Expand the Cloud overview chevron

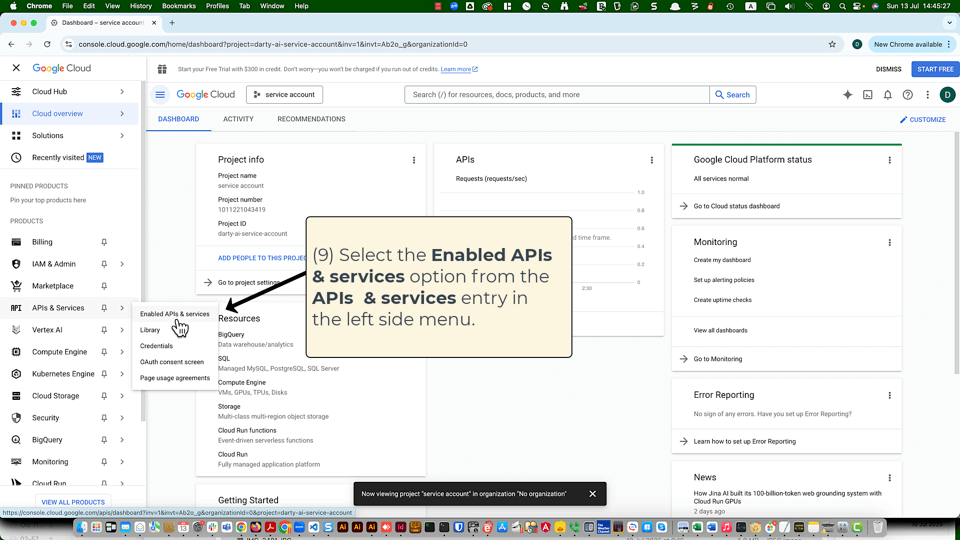coord(122,114)
